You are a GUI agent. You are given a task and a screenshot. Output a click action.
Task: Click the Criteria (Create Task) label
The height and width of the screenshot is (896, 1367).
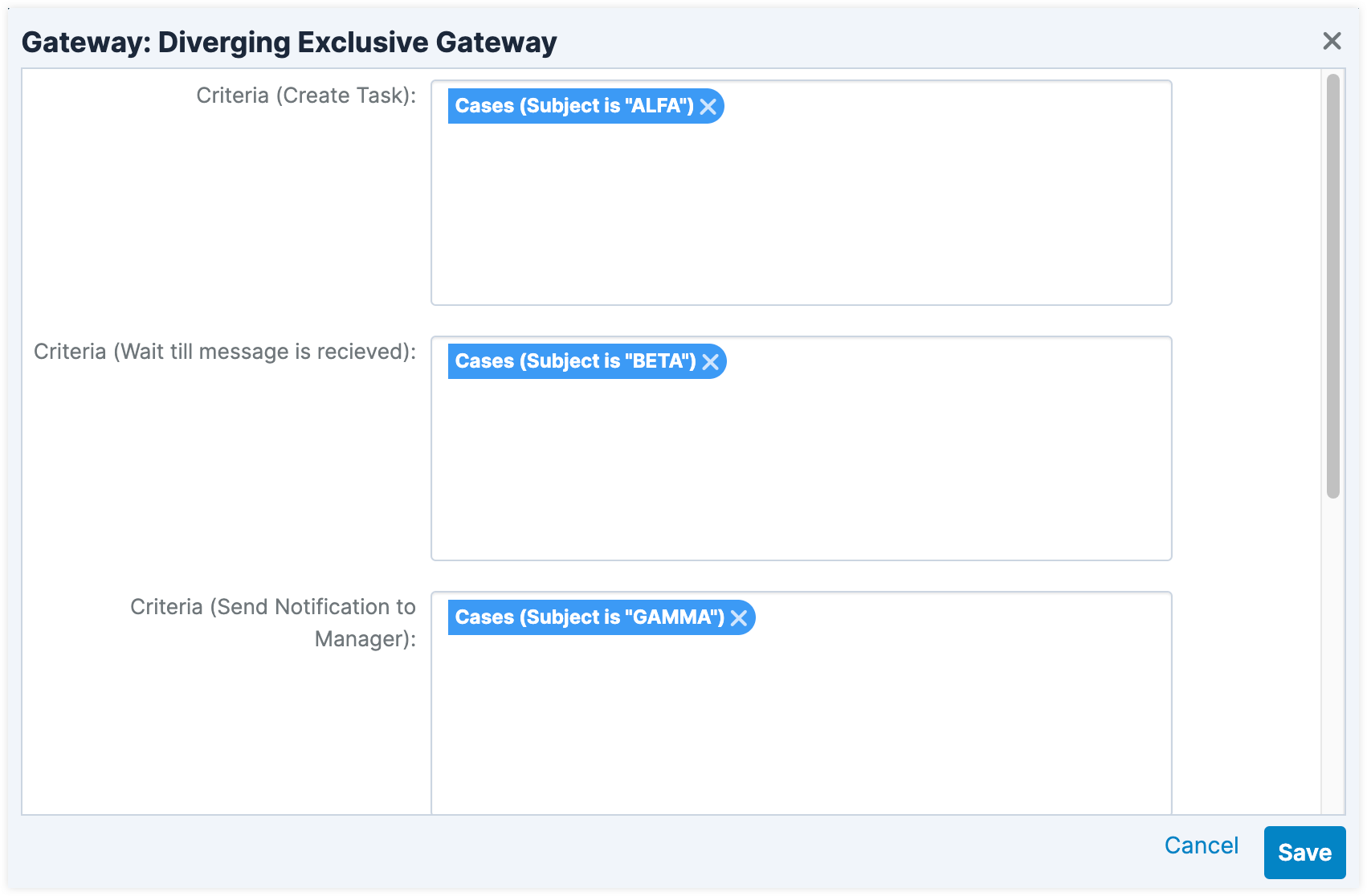click(306, 96)
